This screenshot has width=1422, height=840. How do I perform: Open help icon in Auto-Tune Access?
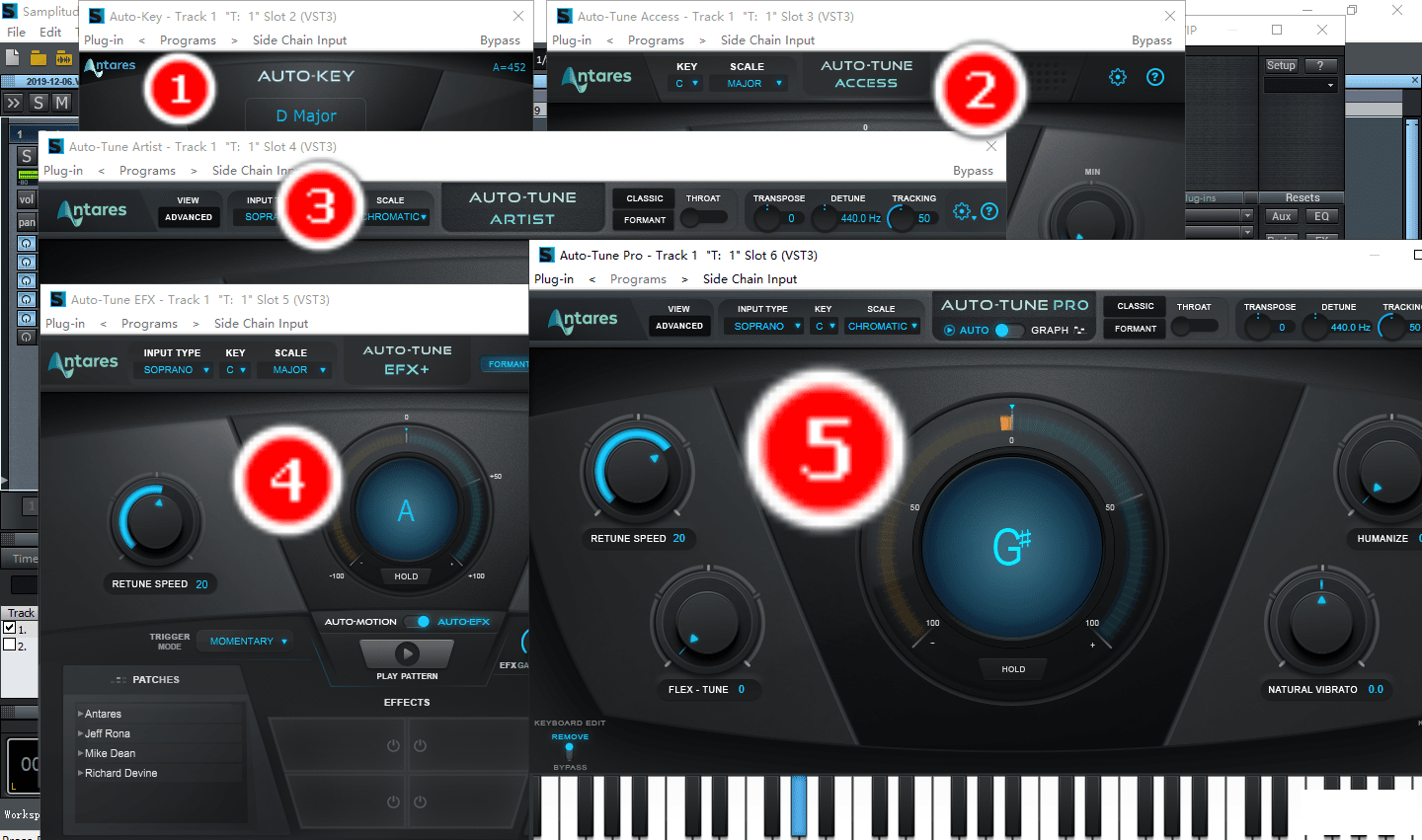click(1155, 77)
